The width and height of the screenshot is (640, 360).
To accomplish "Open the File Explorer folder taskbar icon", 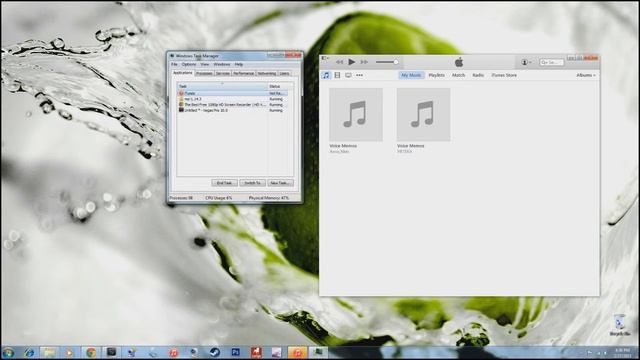I will 49,353.
